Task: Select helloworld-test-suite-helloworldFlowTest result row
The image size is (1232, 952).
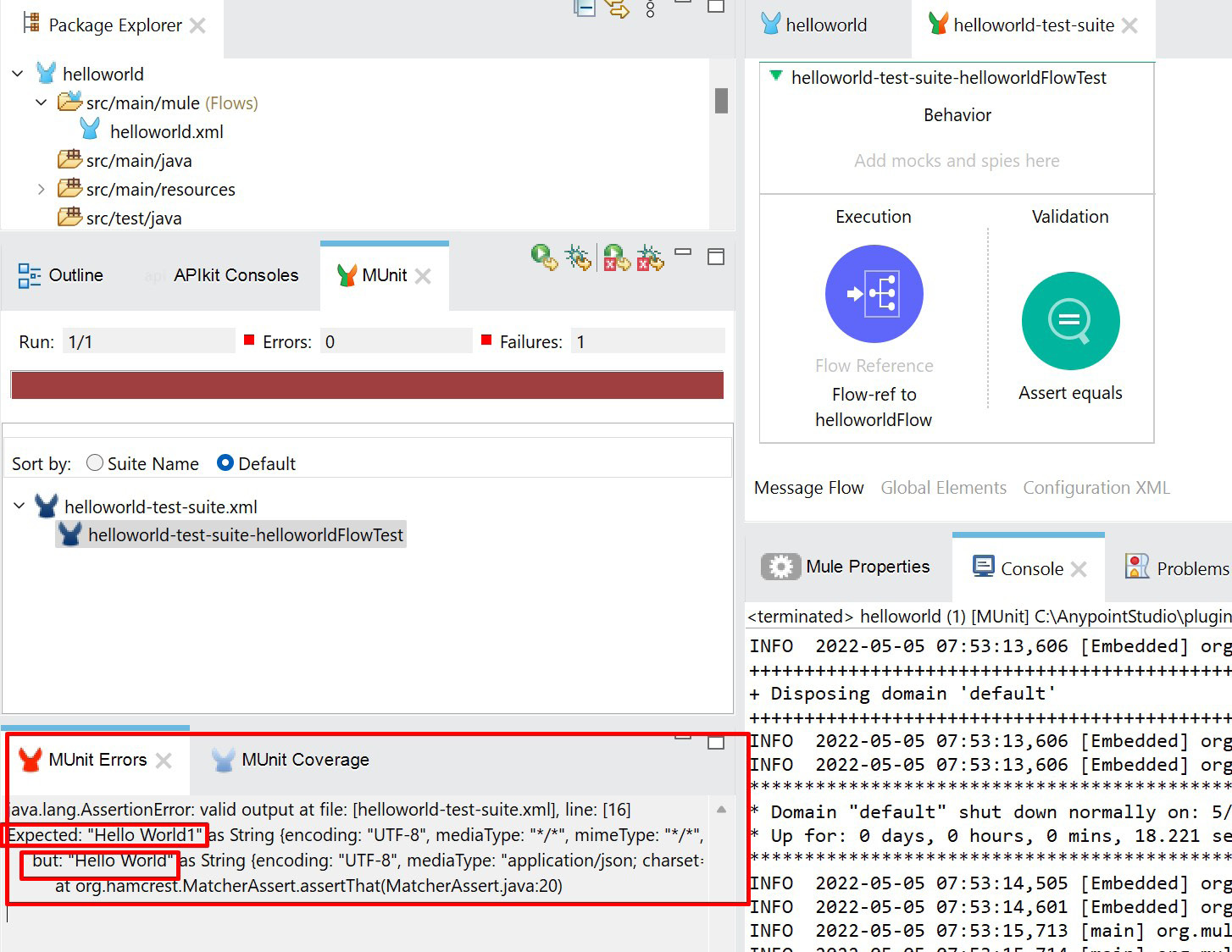Action: click(x=230, y=534)
